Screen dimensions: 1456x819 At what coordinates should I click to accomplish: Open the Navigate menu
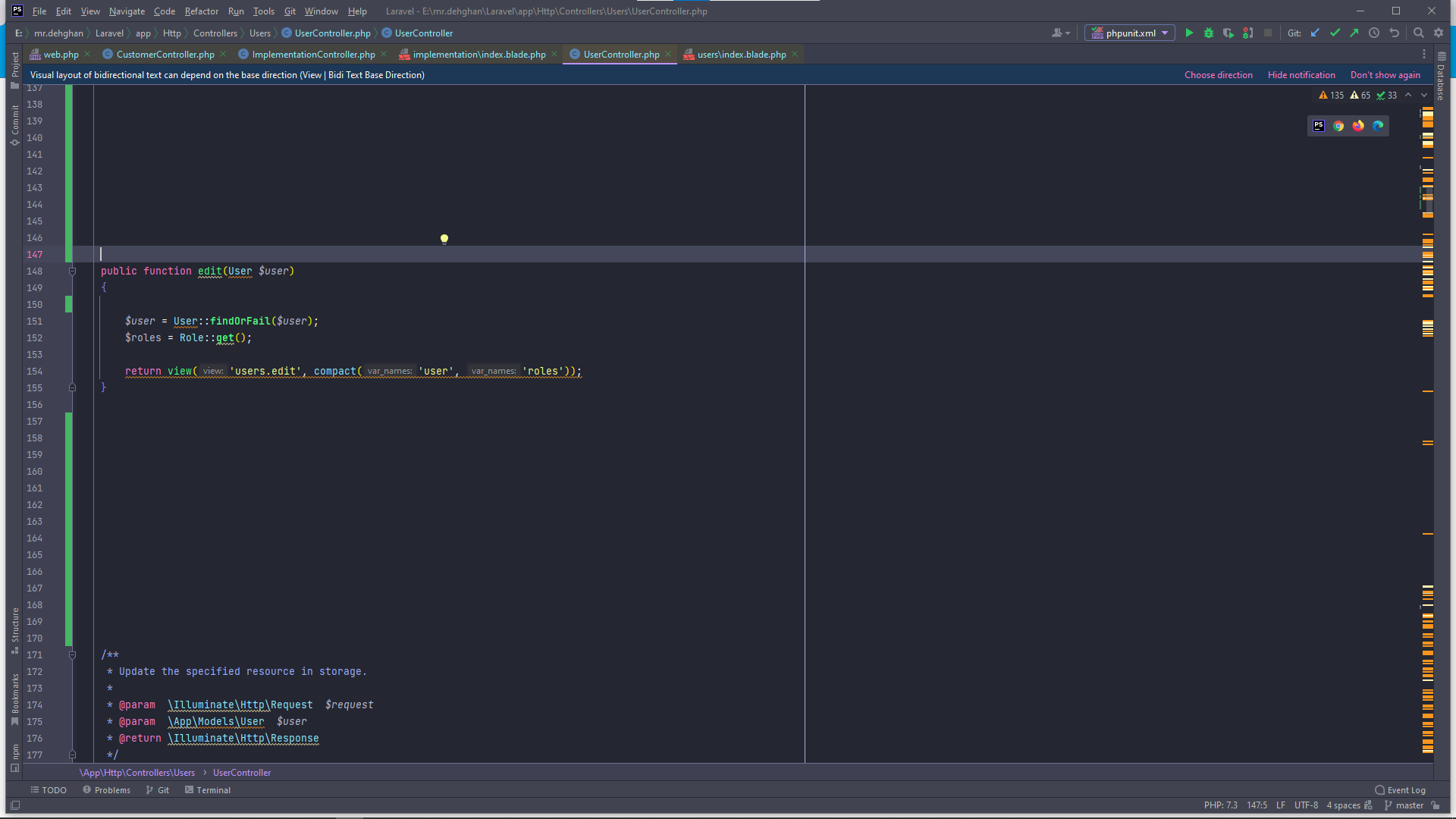tap(127, 11)
